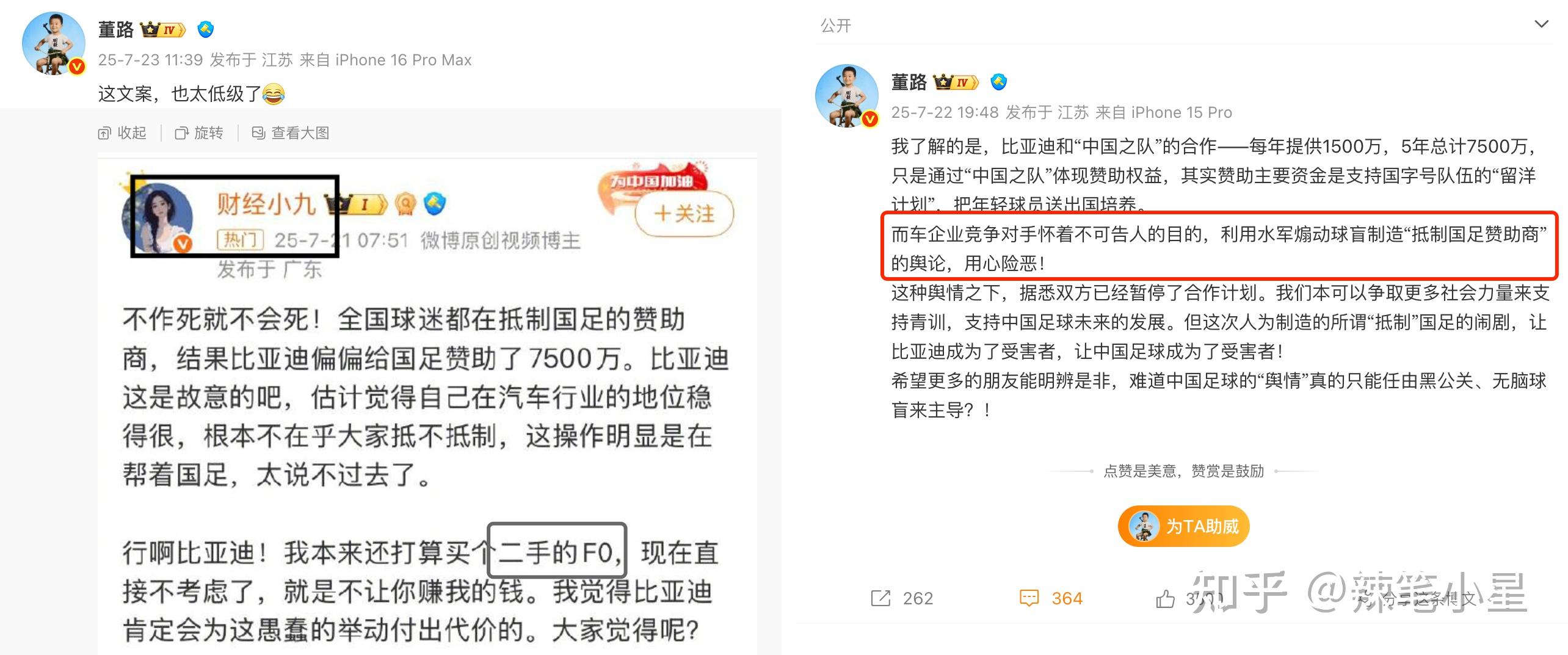Open the 财经小九 profile picture
1568x655 pixels.
(158, 217)
